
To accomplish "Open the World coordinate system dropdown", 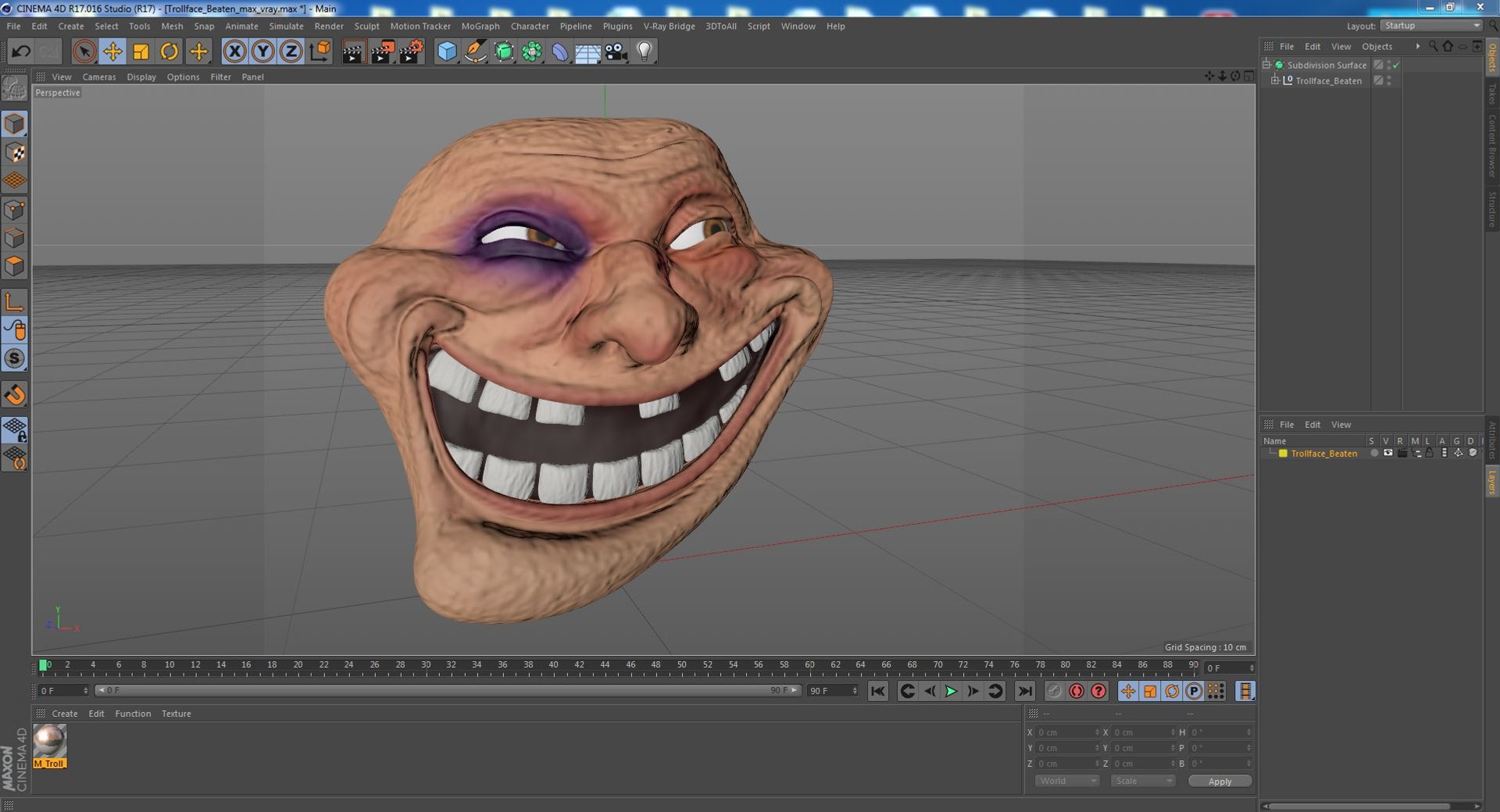I will point(1067,781).
